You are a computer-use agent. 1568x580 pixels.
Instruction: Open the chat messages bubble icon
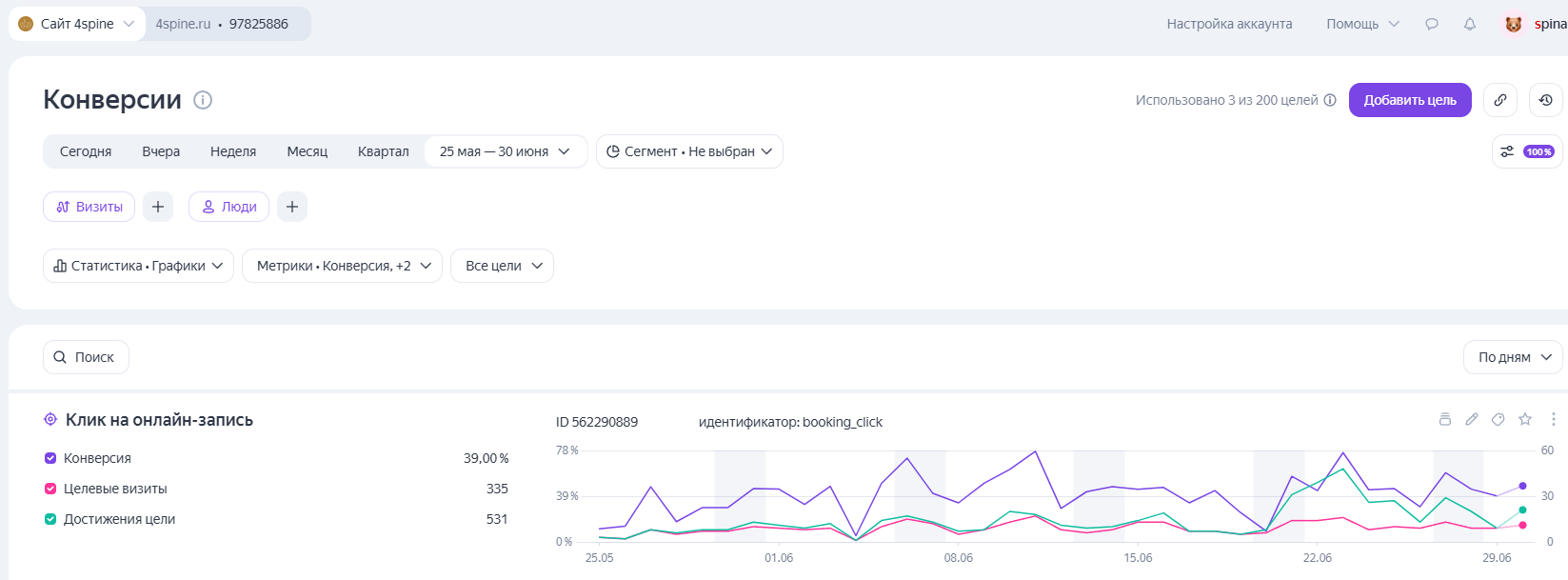(1432, 24)
